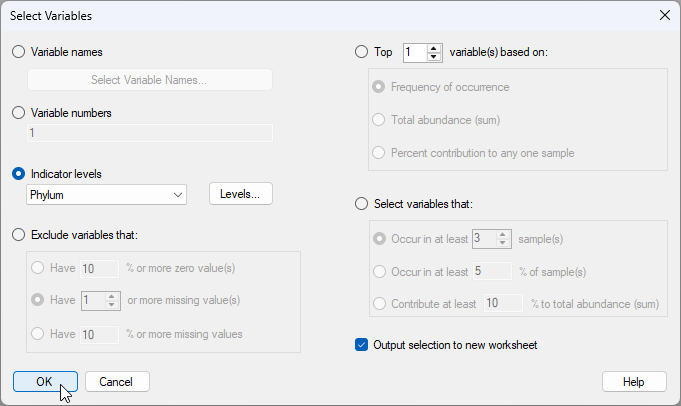Close the Select Variables dialog
Viewport: 681px width, 406px height.
pyautogui.click(x=664, y=15)
